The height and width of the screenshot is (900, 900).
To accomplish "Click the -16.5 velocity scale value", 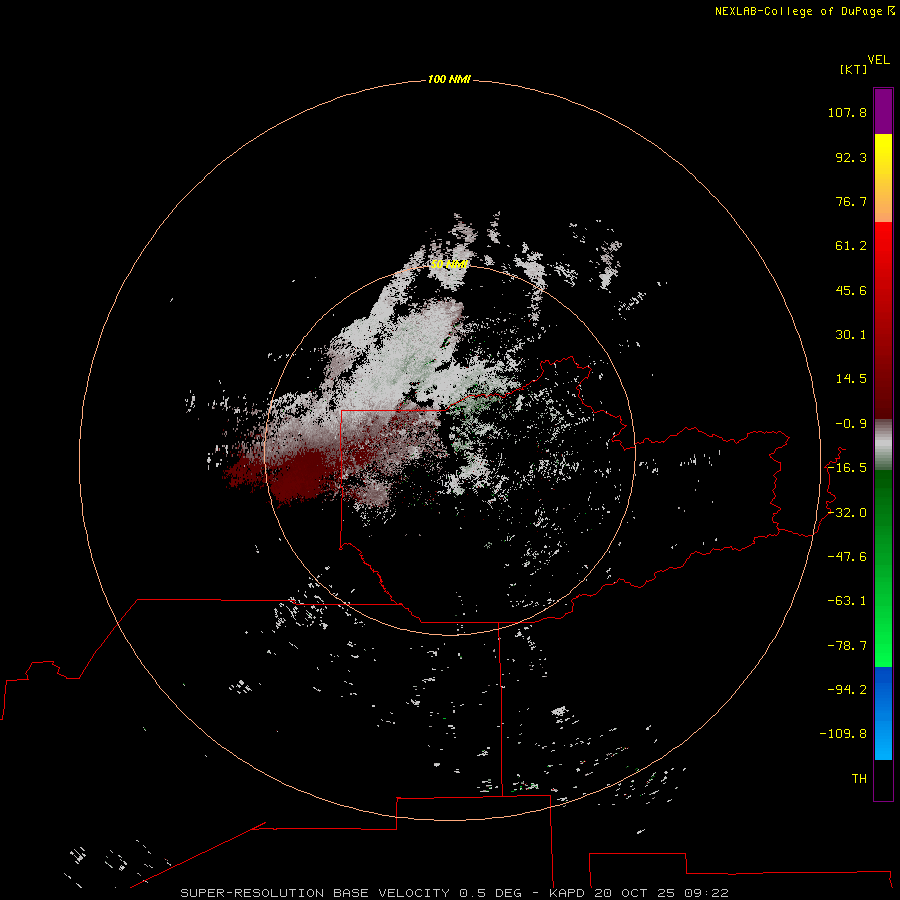I will point(847,468).
